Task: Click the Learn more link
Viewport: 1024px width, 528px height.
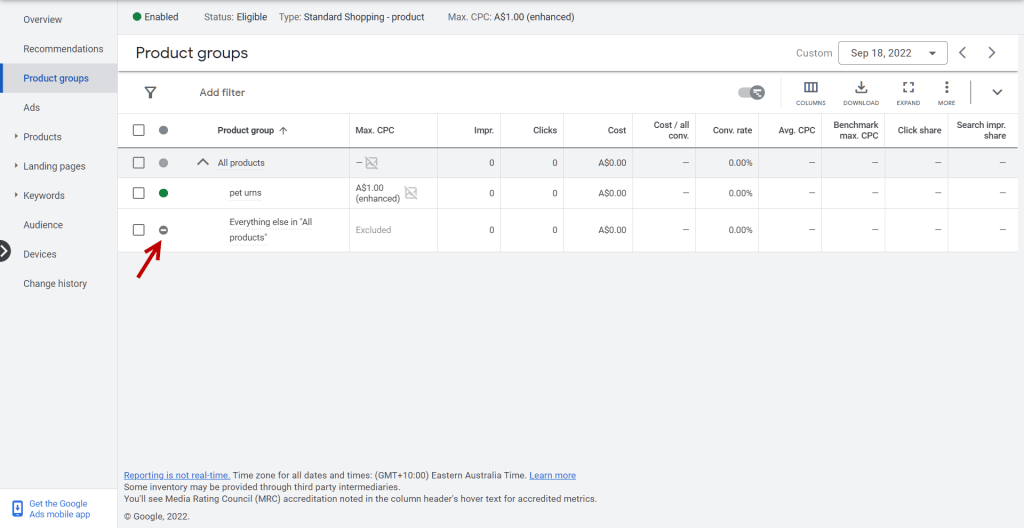Action: tap(552, 475)
